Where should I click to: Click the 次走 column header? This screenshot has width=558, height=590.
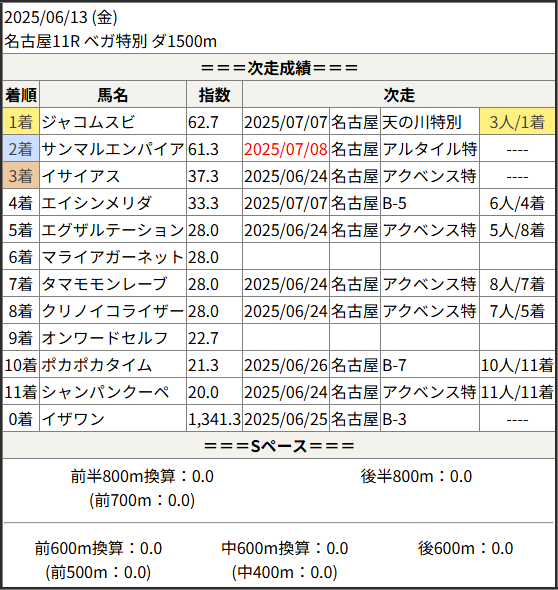pos(399,95)
